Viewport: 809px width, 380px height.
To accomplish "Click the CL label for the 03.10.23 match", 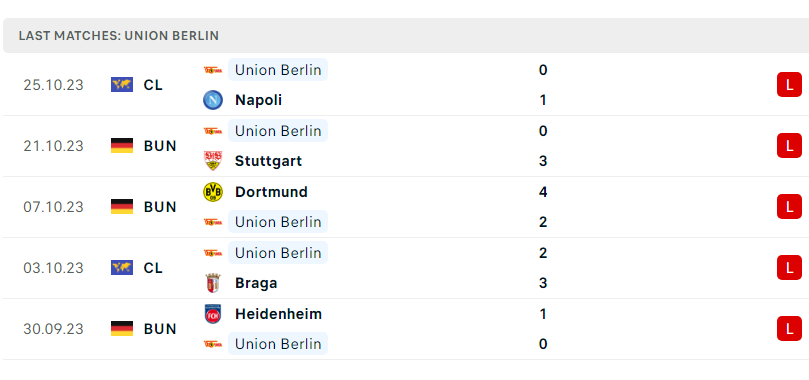I will (x=153, y=268).
